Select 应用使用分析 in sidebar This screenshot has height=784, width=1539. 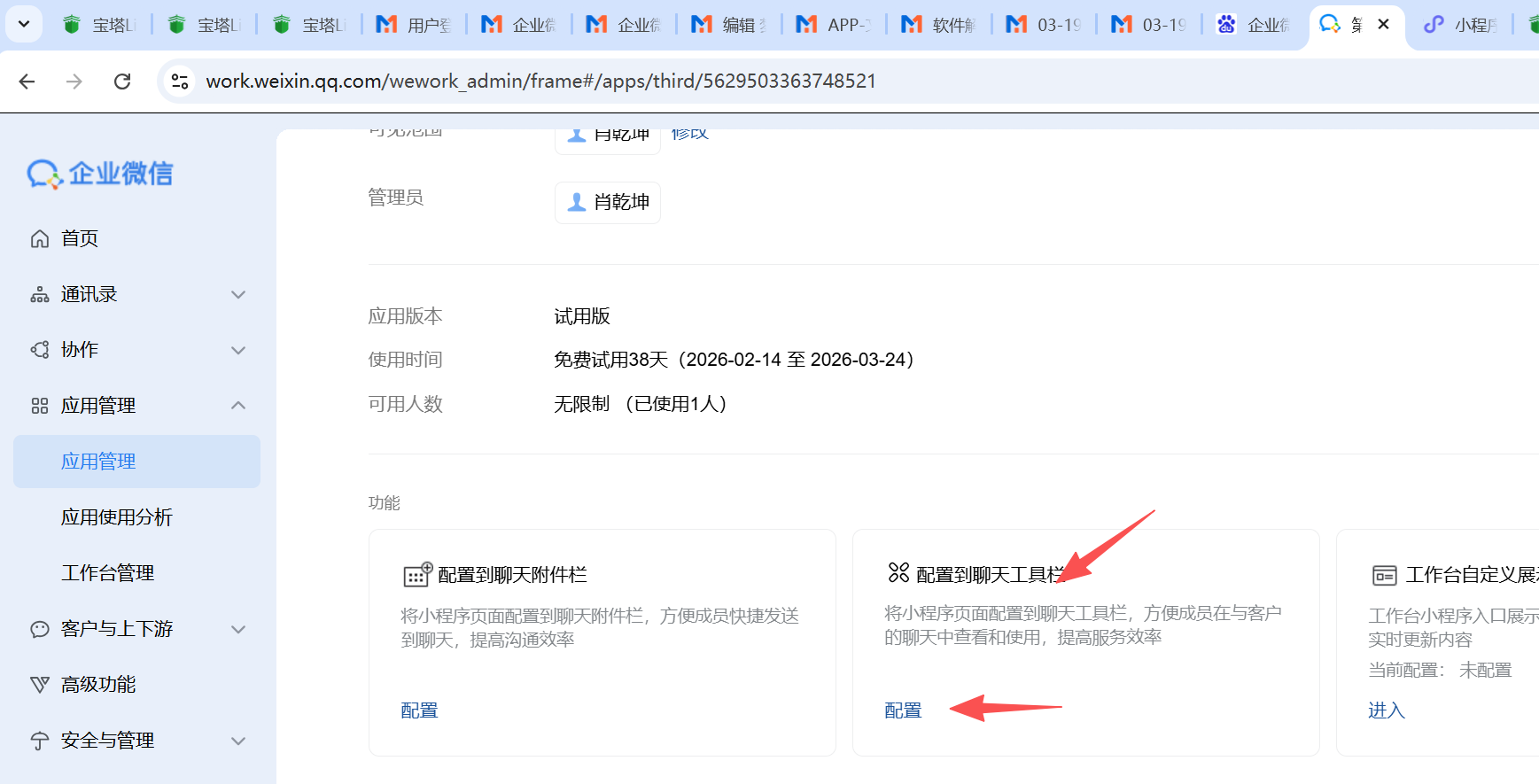[116, 517]
